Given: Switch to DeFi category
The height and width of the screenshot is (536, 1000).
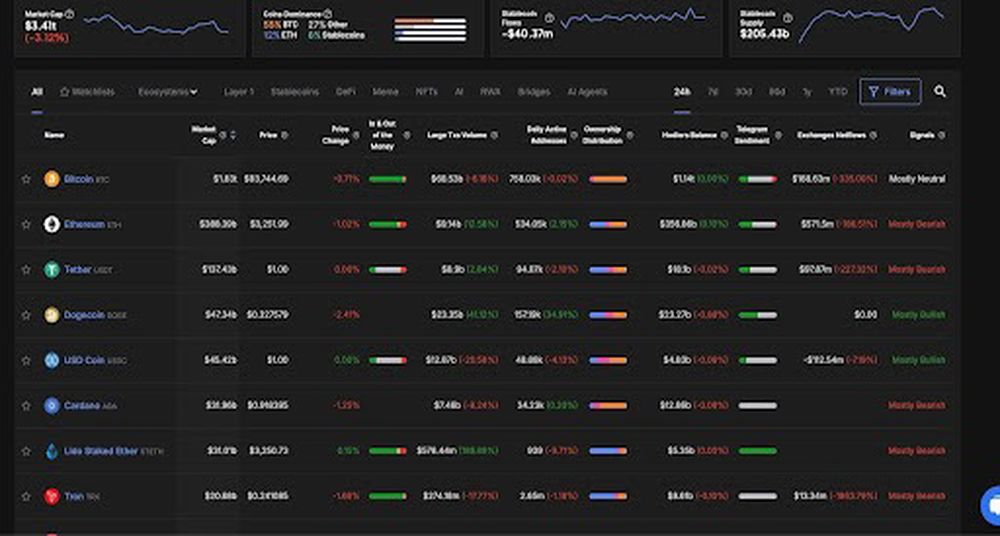Looking at the screenshot, I should point(346,92).
